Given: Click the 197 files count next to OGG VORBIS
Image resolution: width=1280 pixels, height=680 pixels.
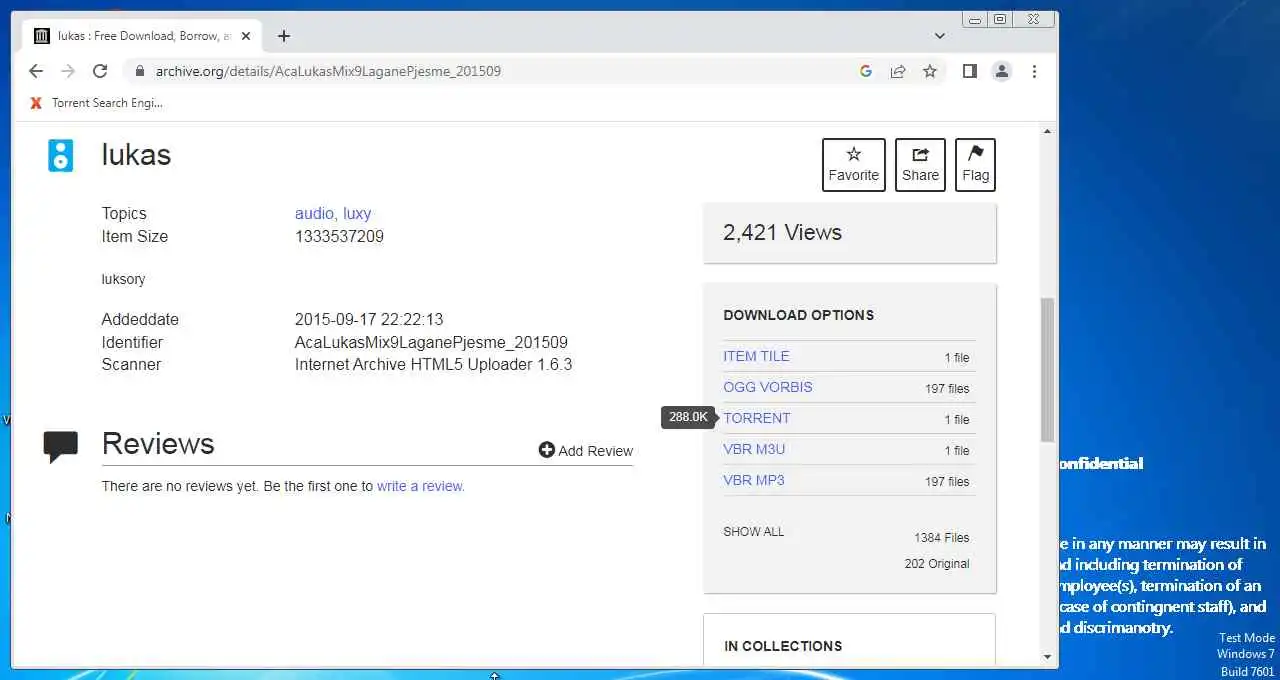Looking at the screenshot, I should 947,389.
